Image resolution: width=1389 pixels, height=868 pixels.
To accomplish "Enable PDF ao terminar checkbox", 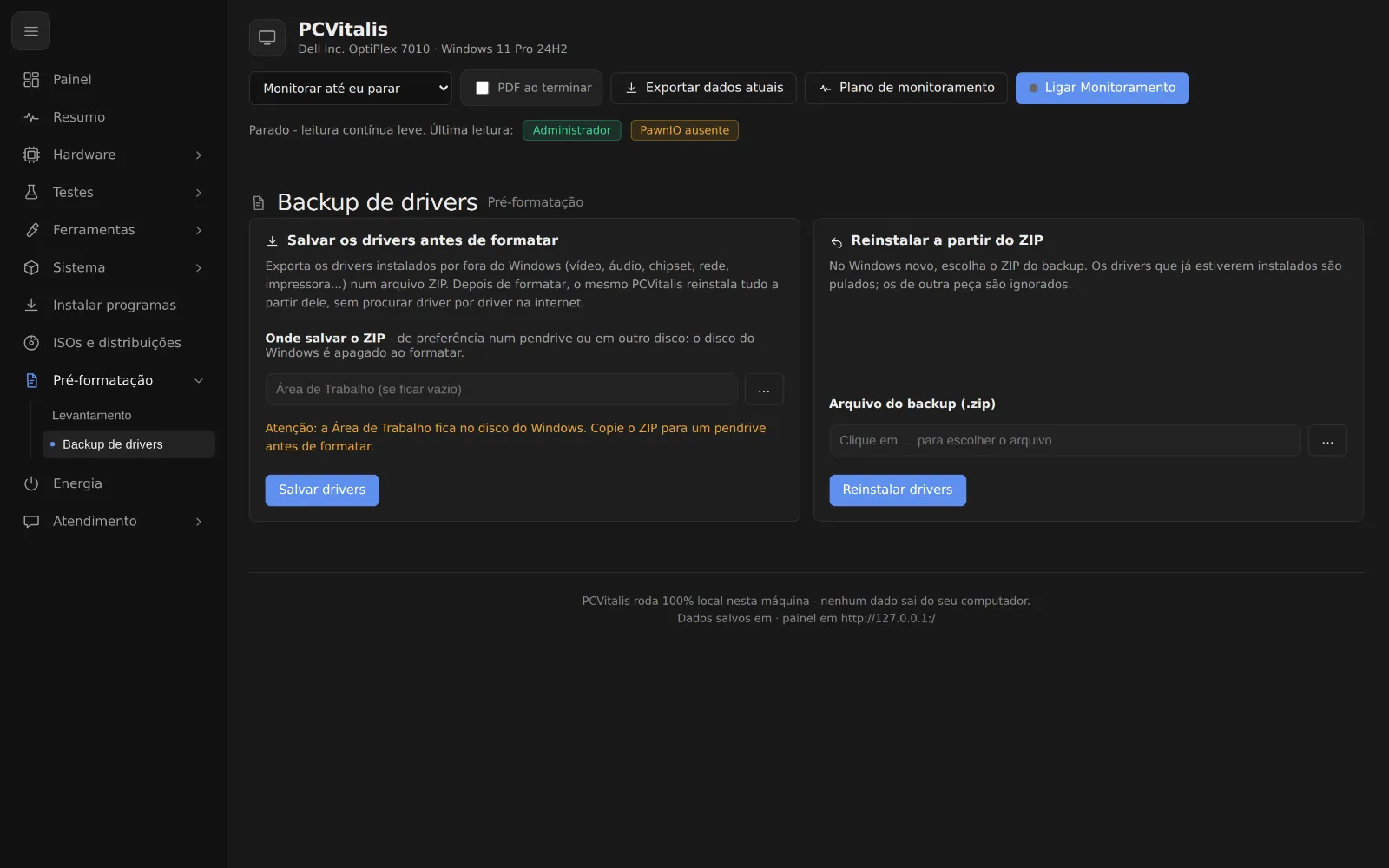I will (x=482, y=88).
